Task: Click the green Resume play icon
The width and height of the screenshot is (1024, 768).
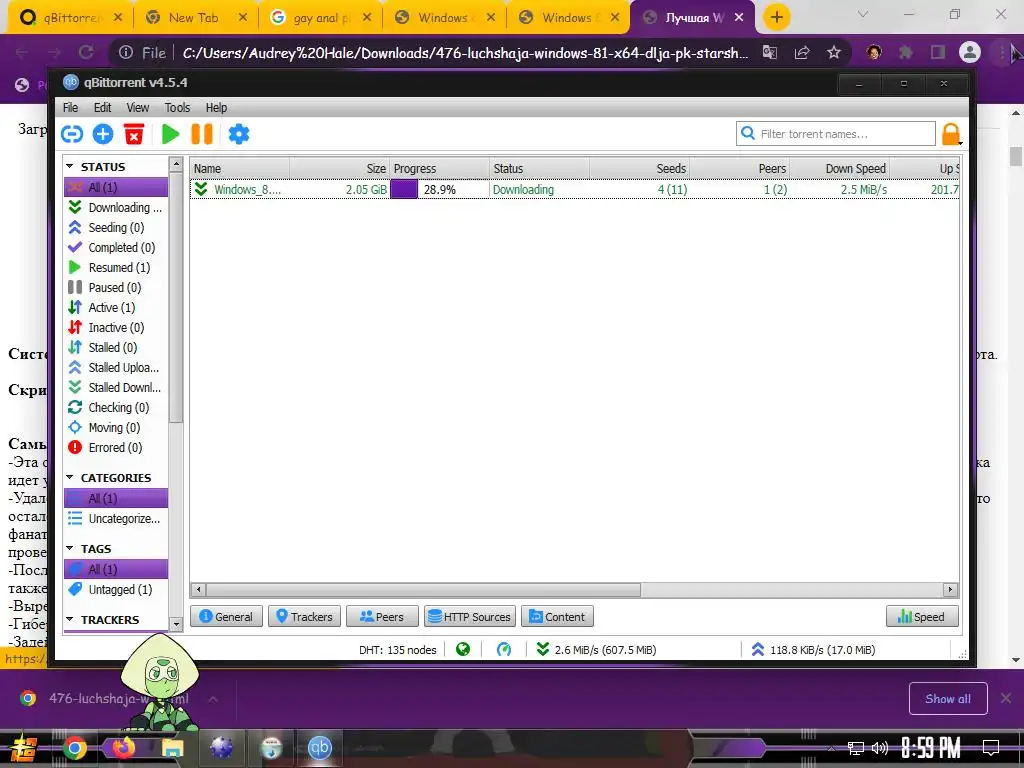Action: pos(170,134)
